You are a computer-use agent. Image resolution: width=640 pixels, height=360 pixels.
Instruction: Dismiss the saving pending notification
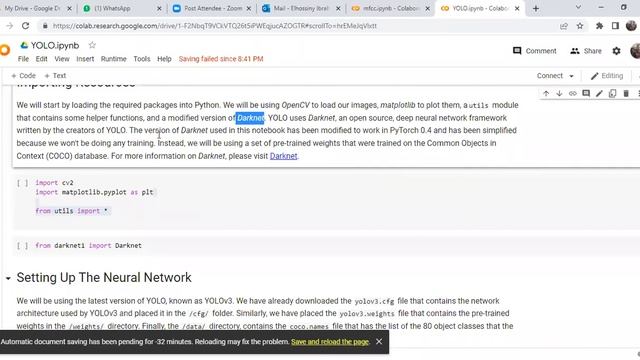pyautogui.click(x=379, y=341)
